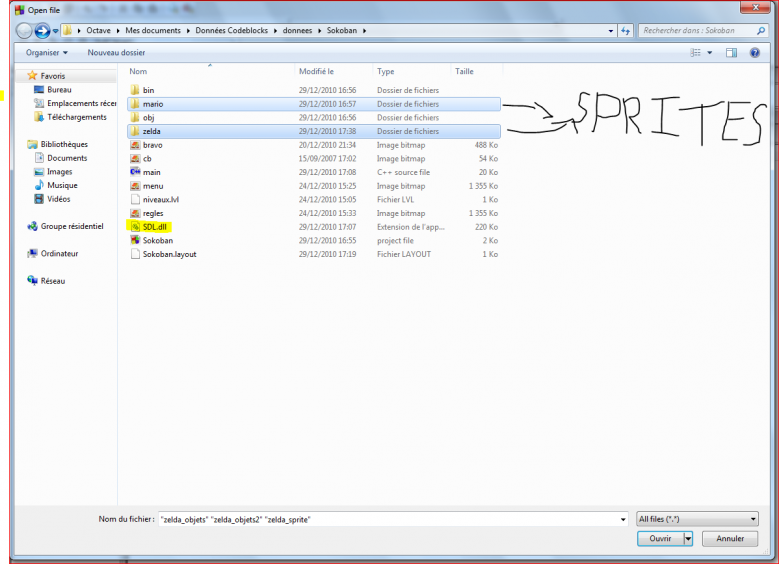The width and height of the screenshot is (779, 564).
Task: Open Documents library in sidebar
Action: (x=61, y=158)
